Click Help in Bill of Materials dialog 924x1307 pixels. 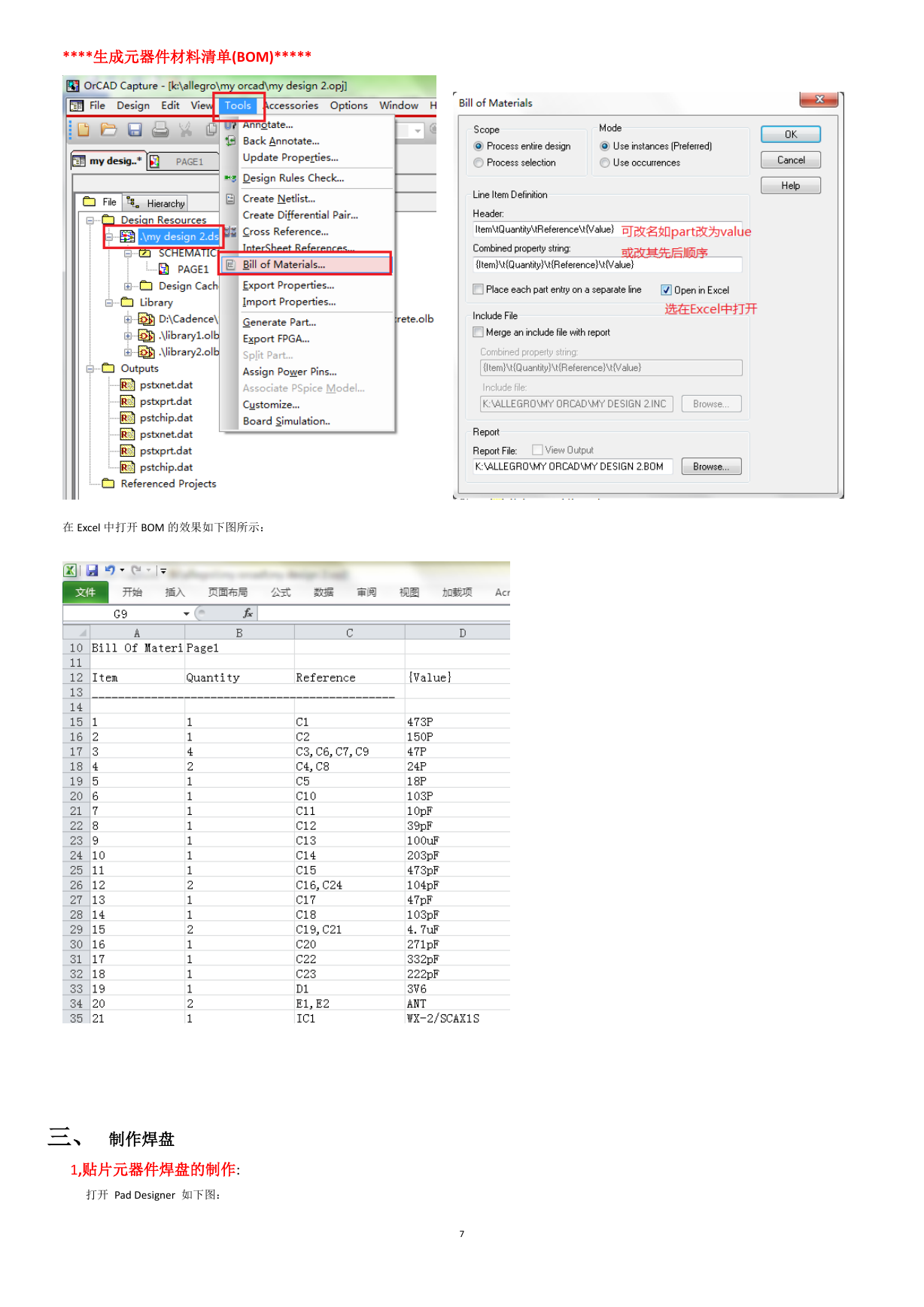(x=791, y=186)
